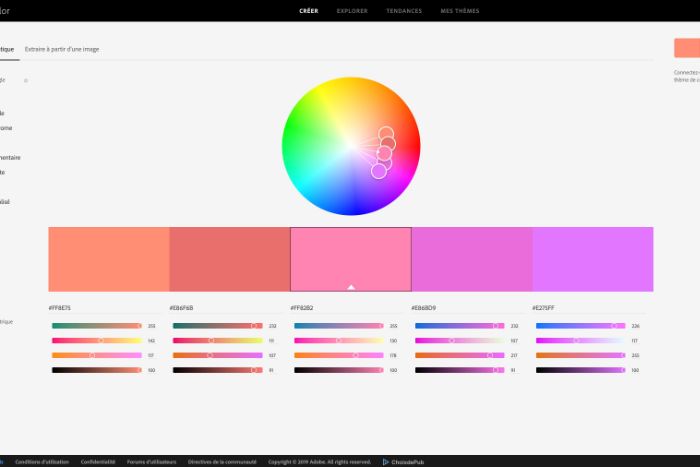The height and width of the screenshot is (467, 700).
Task: Click the first slider under #FF82B2
Action: click(338, 326)
